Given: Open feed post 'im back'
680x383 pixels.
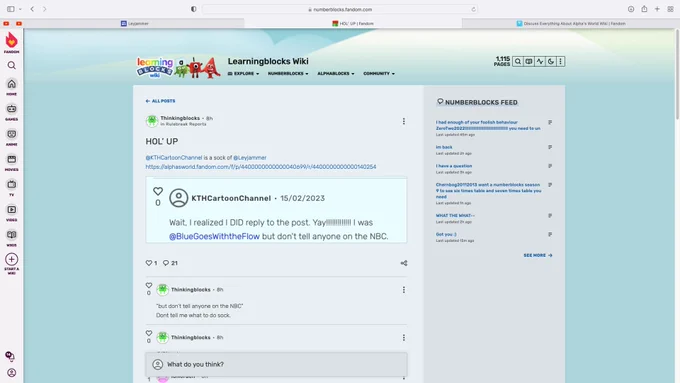Looking at the screenshot, I should (x=444, y=147).
